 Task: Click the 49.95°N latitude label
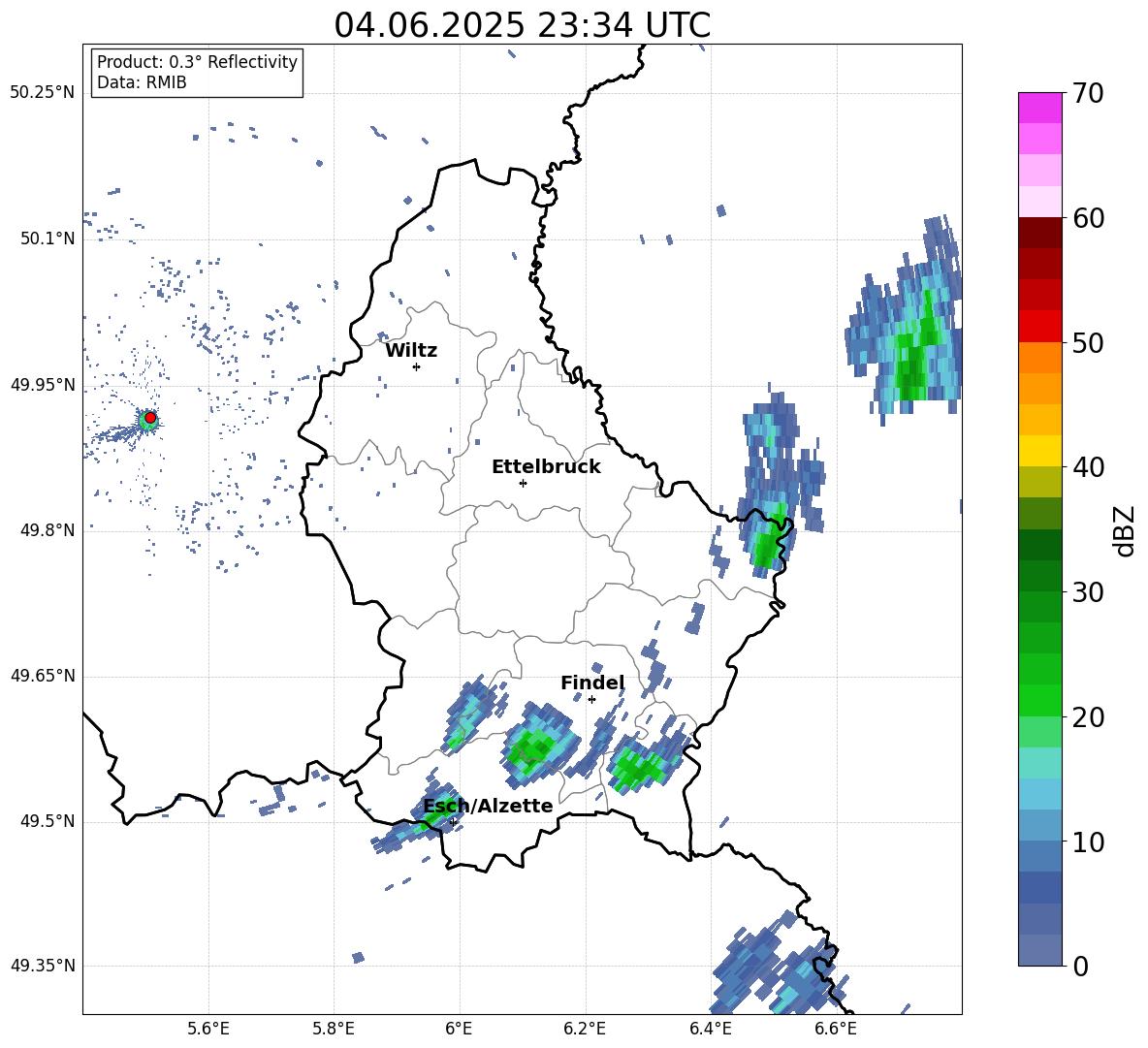(43, 386)
